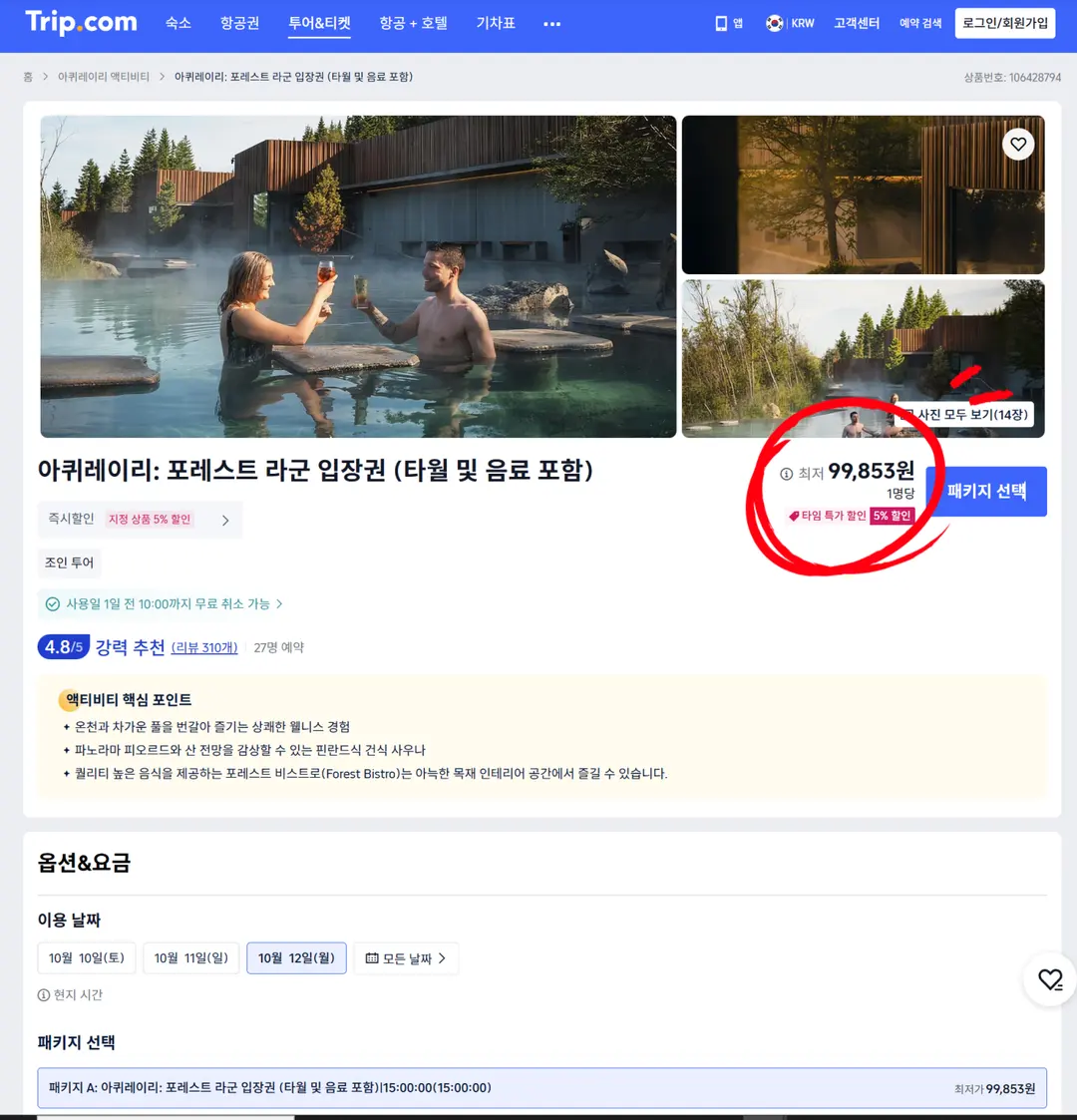This screenshot has height=1120, width=1077.
Task: Open the 항공권 menu
Action: [239, 24]
